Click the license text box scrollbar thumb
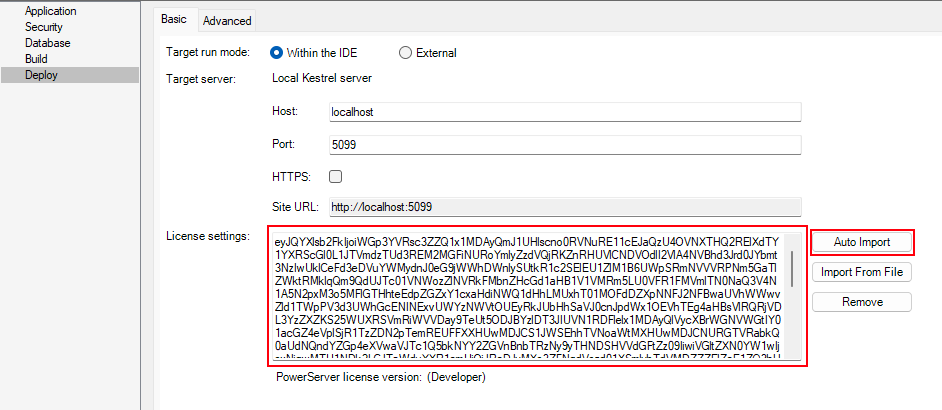 pyautogui.click(x=793, y=266)
